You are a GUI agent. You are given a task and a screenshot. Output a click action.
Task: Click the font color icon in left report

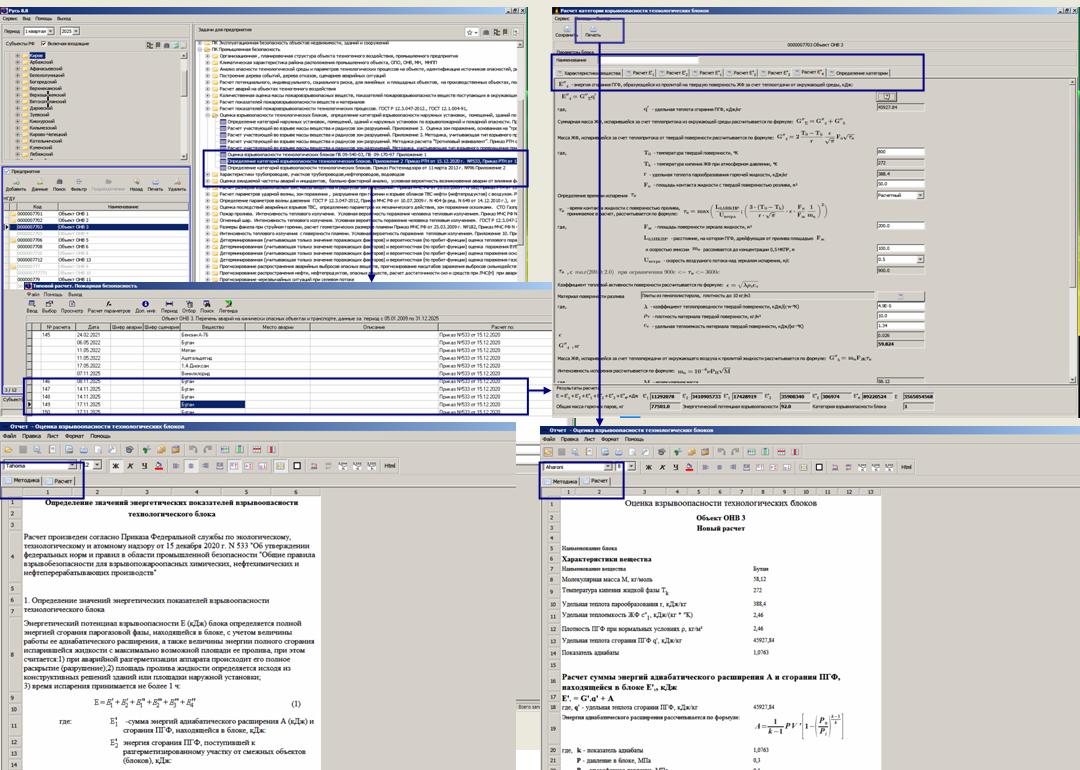[x=161, y=466]
